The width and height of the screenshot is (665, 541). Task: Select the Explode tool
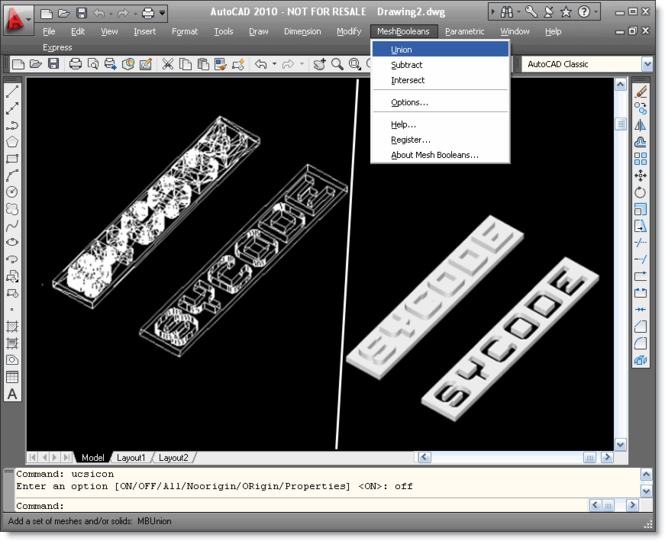[x=640, y=360]
